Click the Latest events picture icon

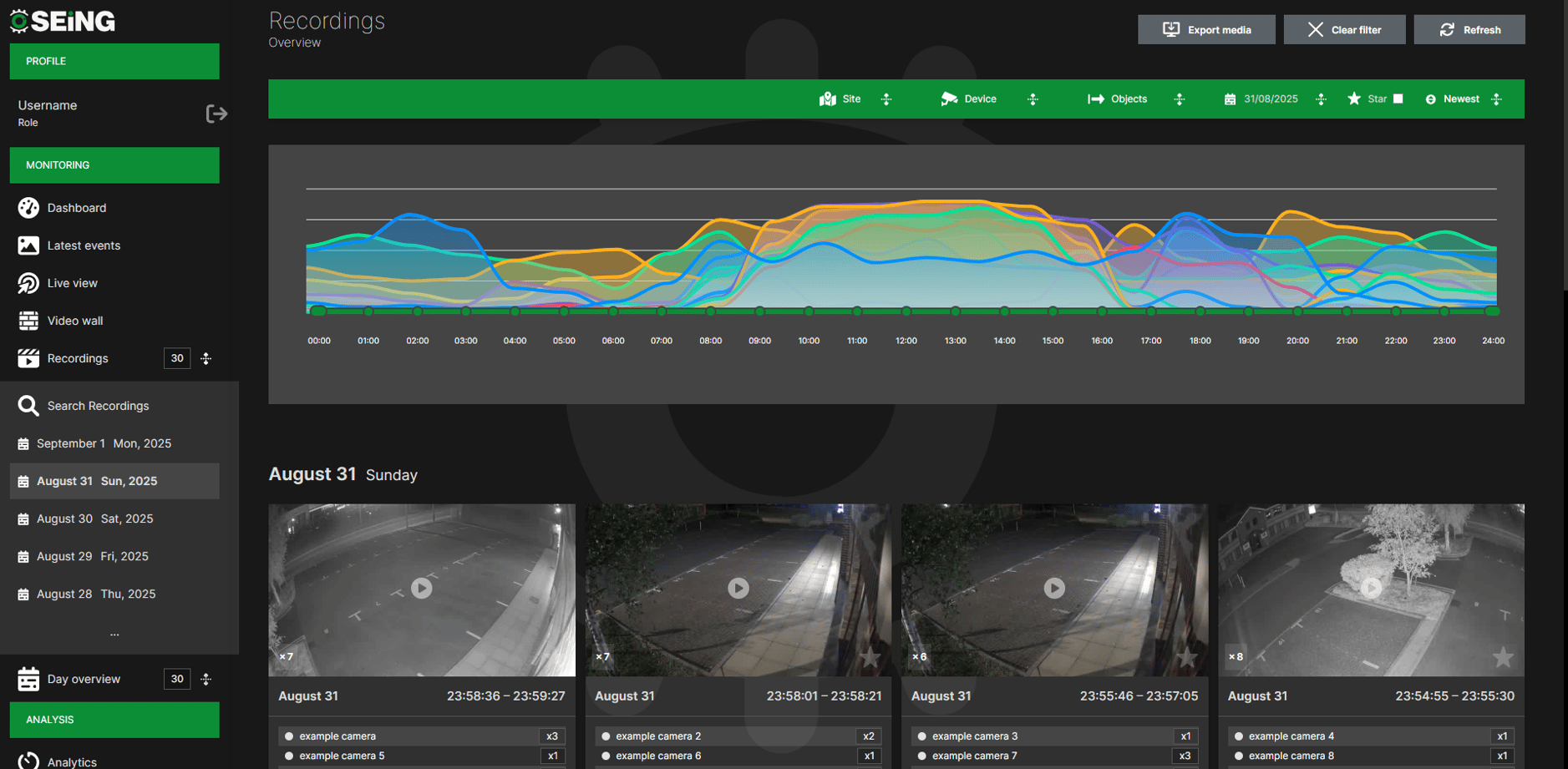[28, 245]
